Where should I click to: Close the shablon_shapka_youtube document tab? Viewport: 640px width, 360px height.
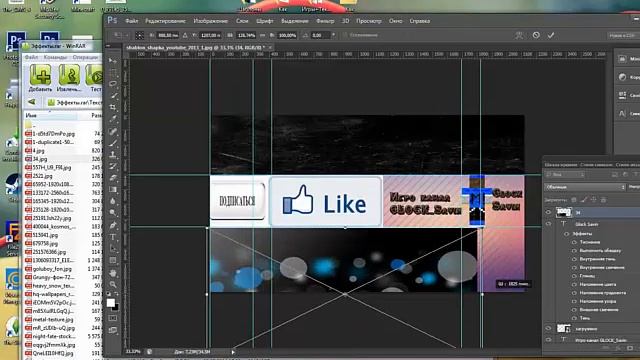pos(270,48)
